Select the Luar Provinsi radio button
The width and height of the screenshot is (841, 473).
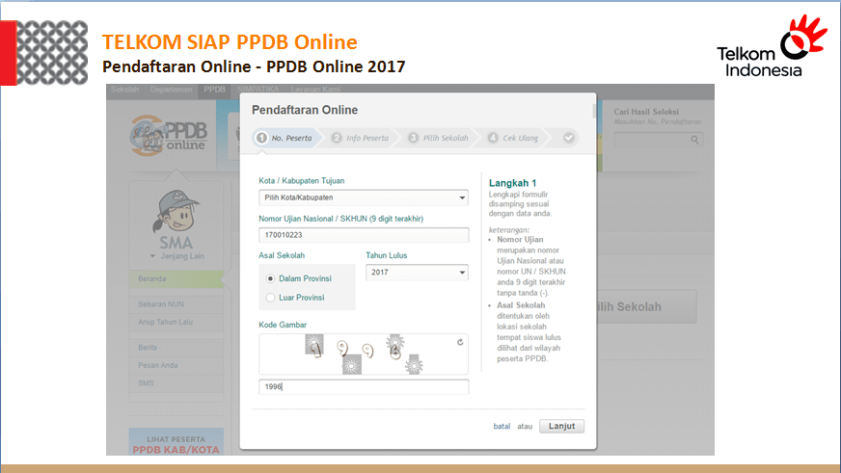tap(270, 297)
